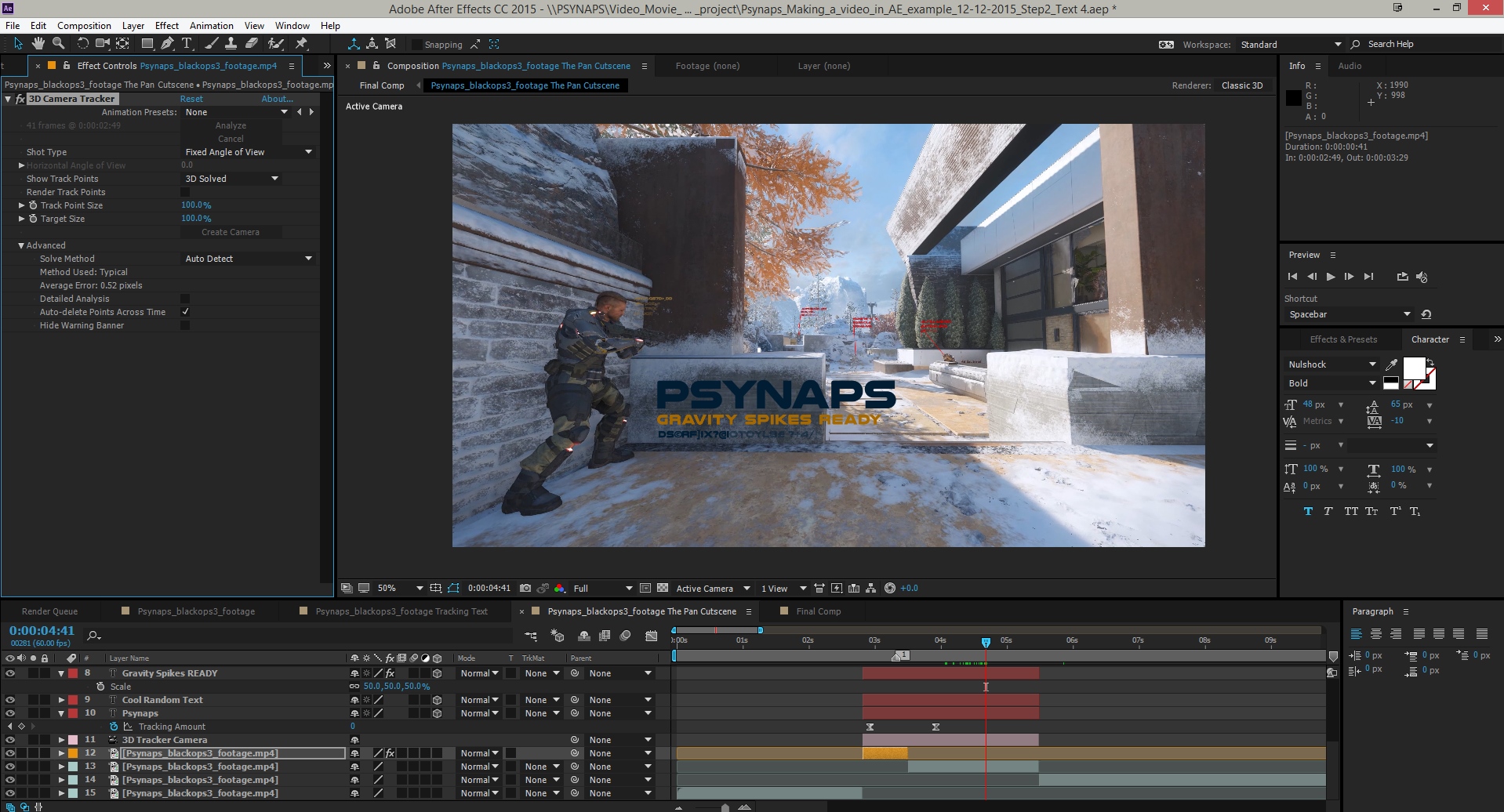This screenshot has width=1504, height=812.
Task: Expand the Track Point Size property
Action: [x=21, y=205]
